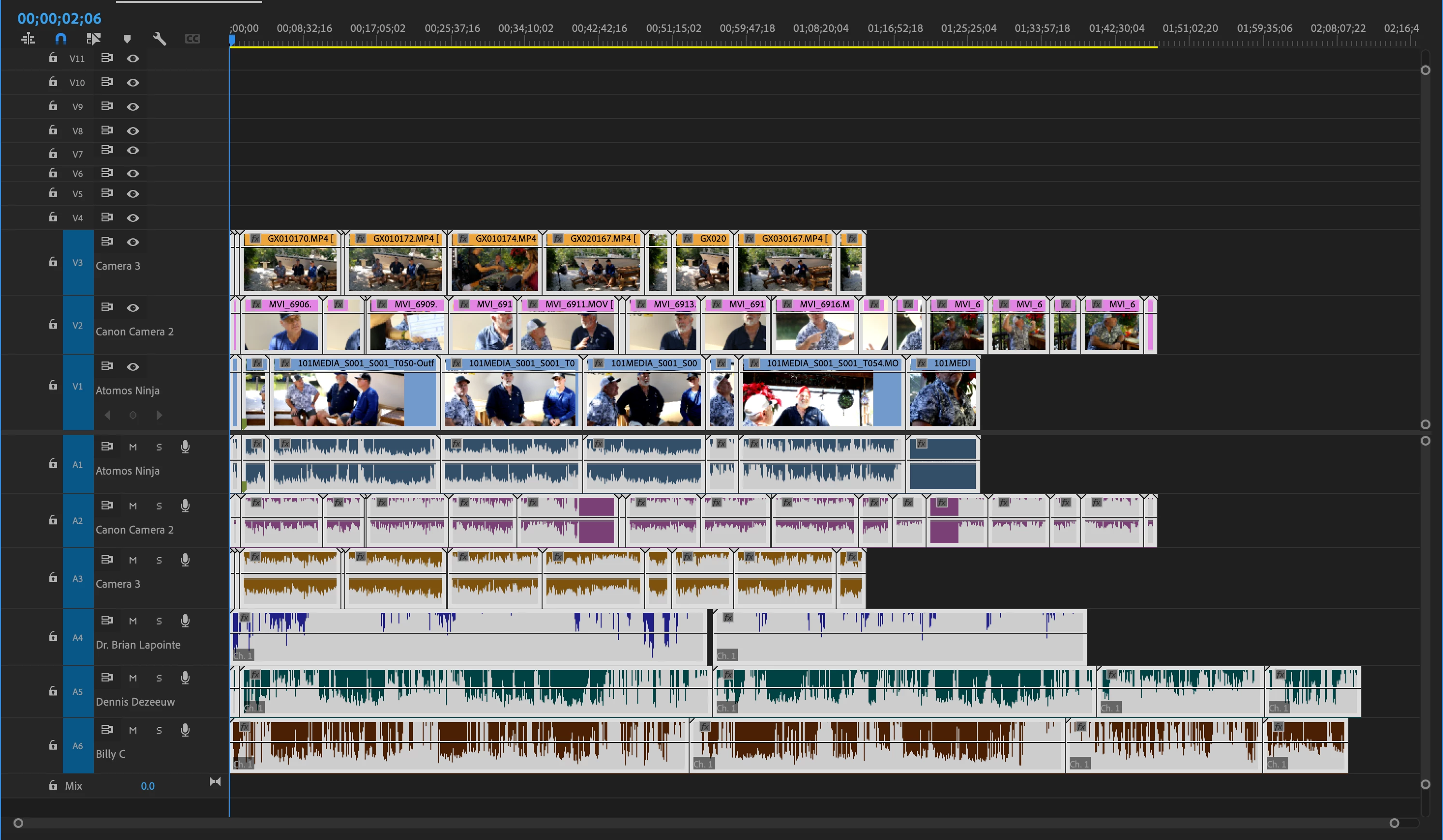Screen dimensions: 1443x840
Task: Toggle the closed captions CC icon
Action: tap(192, 39)
